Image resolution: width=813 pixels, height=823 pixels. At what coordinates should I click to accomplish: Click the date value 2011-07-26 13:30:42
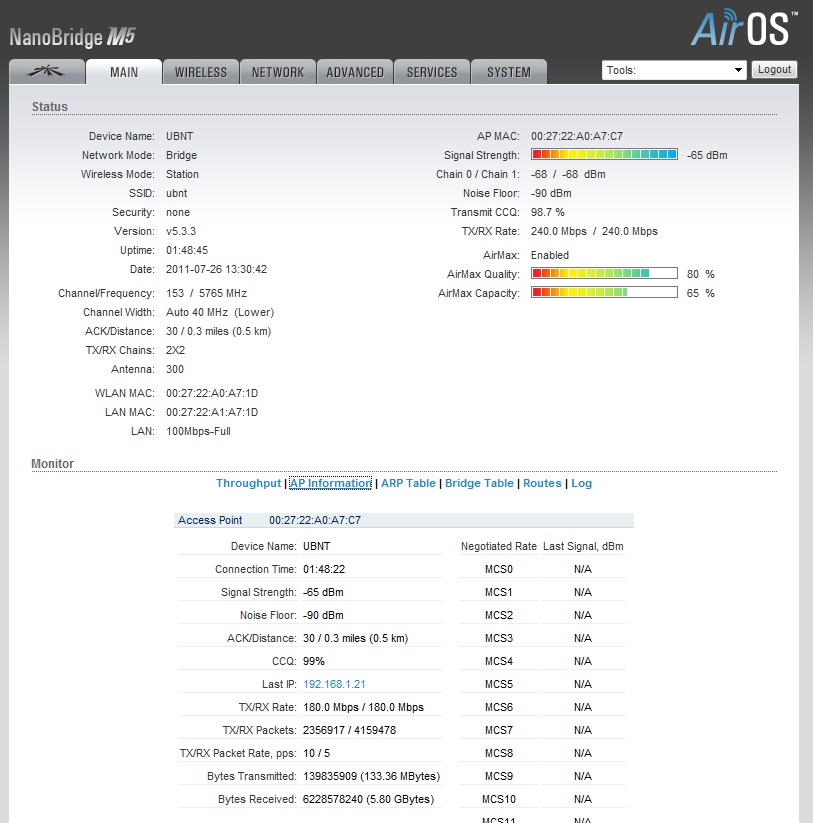(x=216, y=269)
